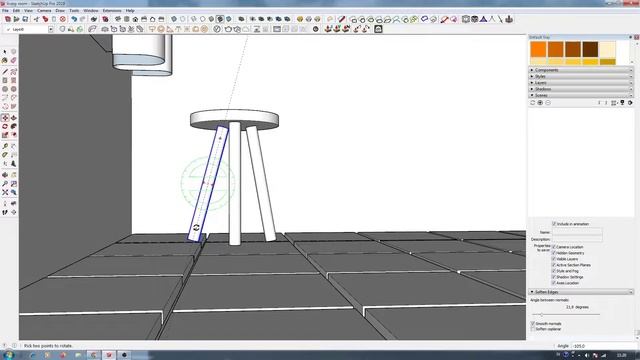Viewport: 640px width, 360px height.
Task: Toggle Hidden Geometry checkbox
Action: pos(554,253)
